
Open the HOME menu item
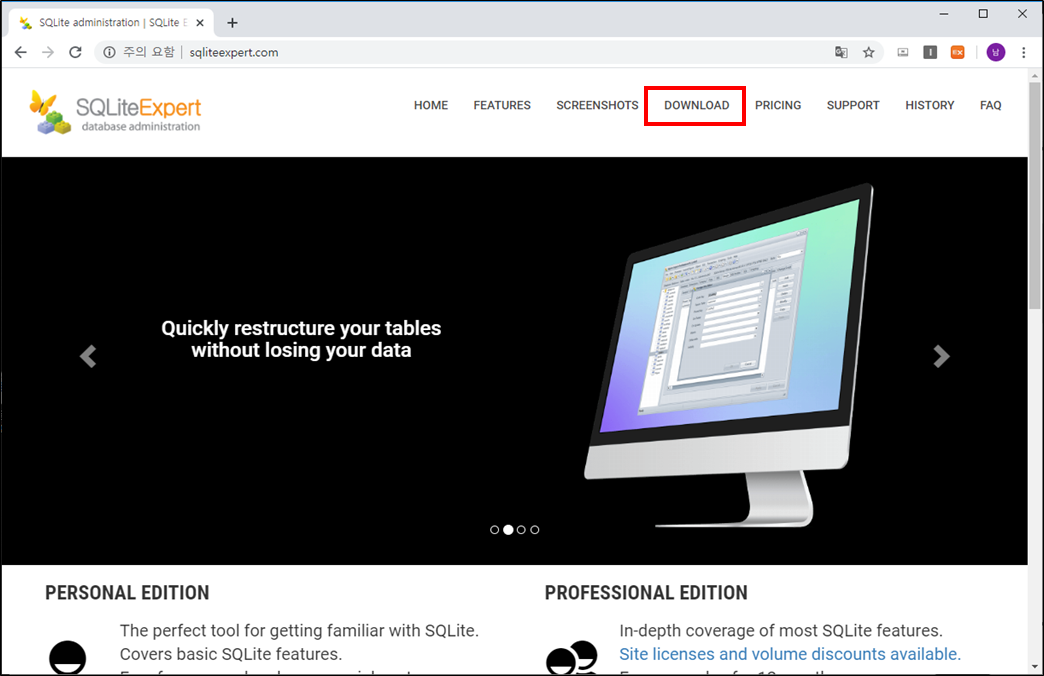click(x=431, y=105)
